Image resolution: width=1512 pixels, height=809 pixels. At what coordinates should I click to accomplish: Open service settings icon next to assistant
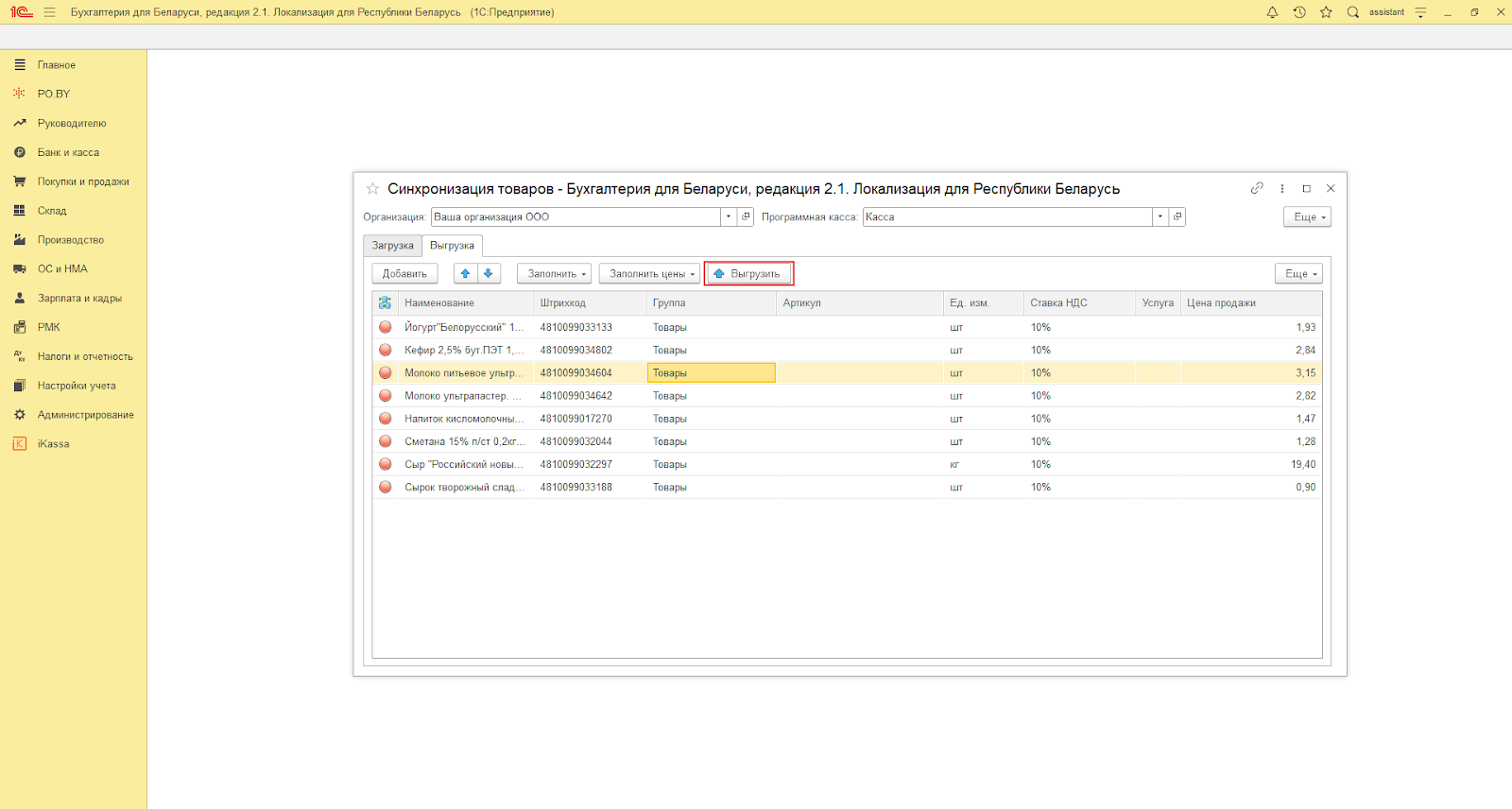tap(1420, 12)
